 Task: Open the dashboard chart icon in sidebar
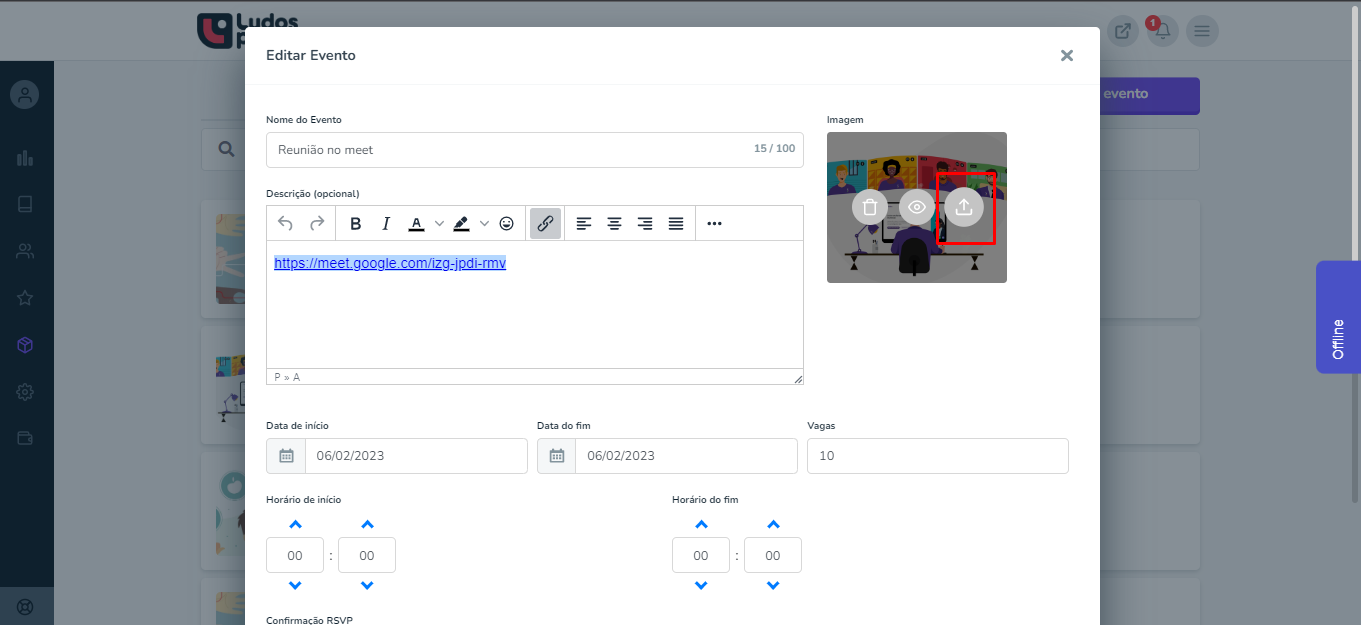[26, 158]
